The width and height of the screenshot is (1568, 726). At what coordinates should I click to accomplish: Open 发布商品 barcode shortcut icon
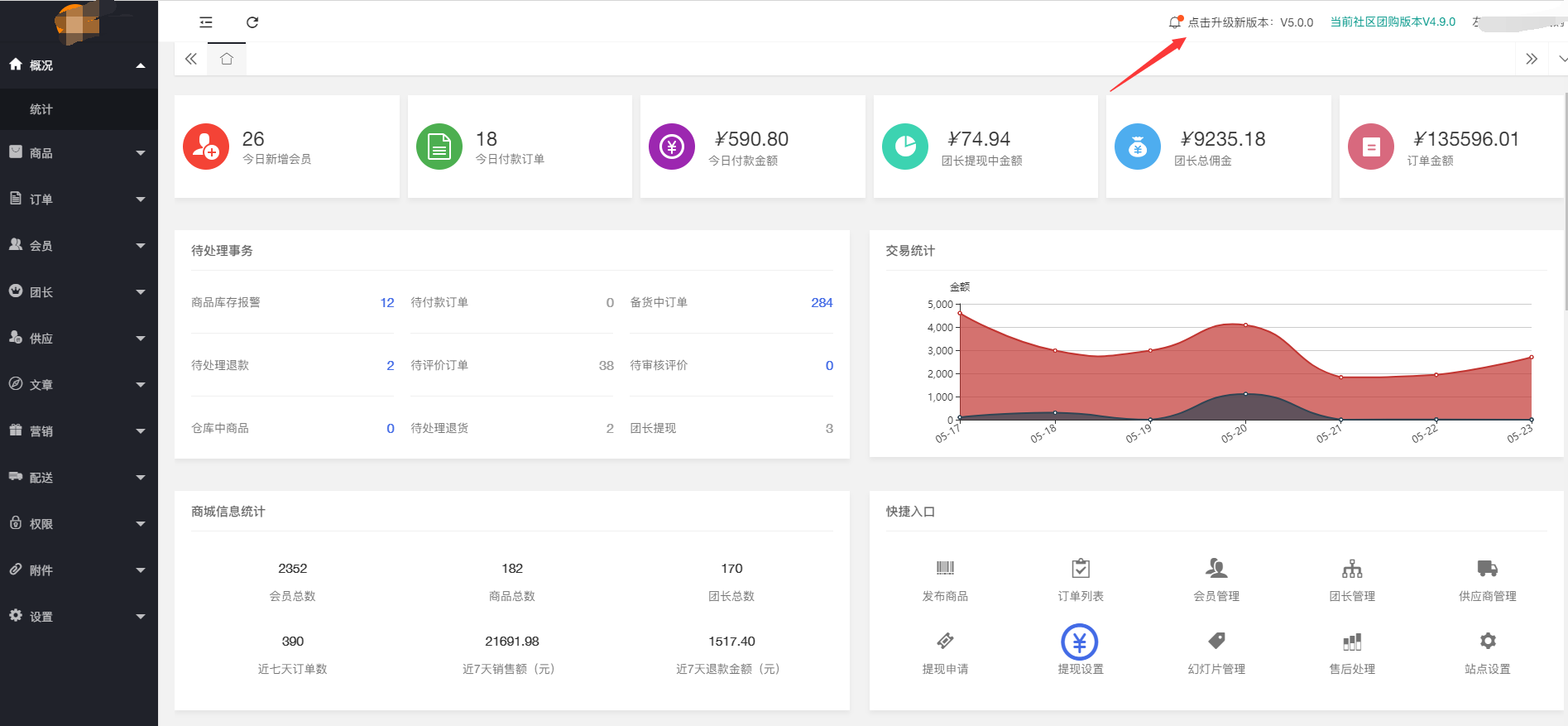click(945, 568)
